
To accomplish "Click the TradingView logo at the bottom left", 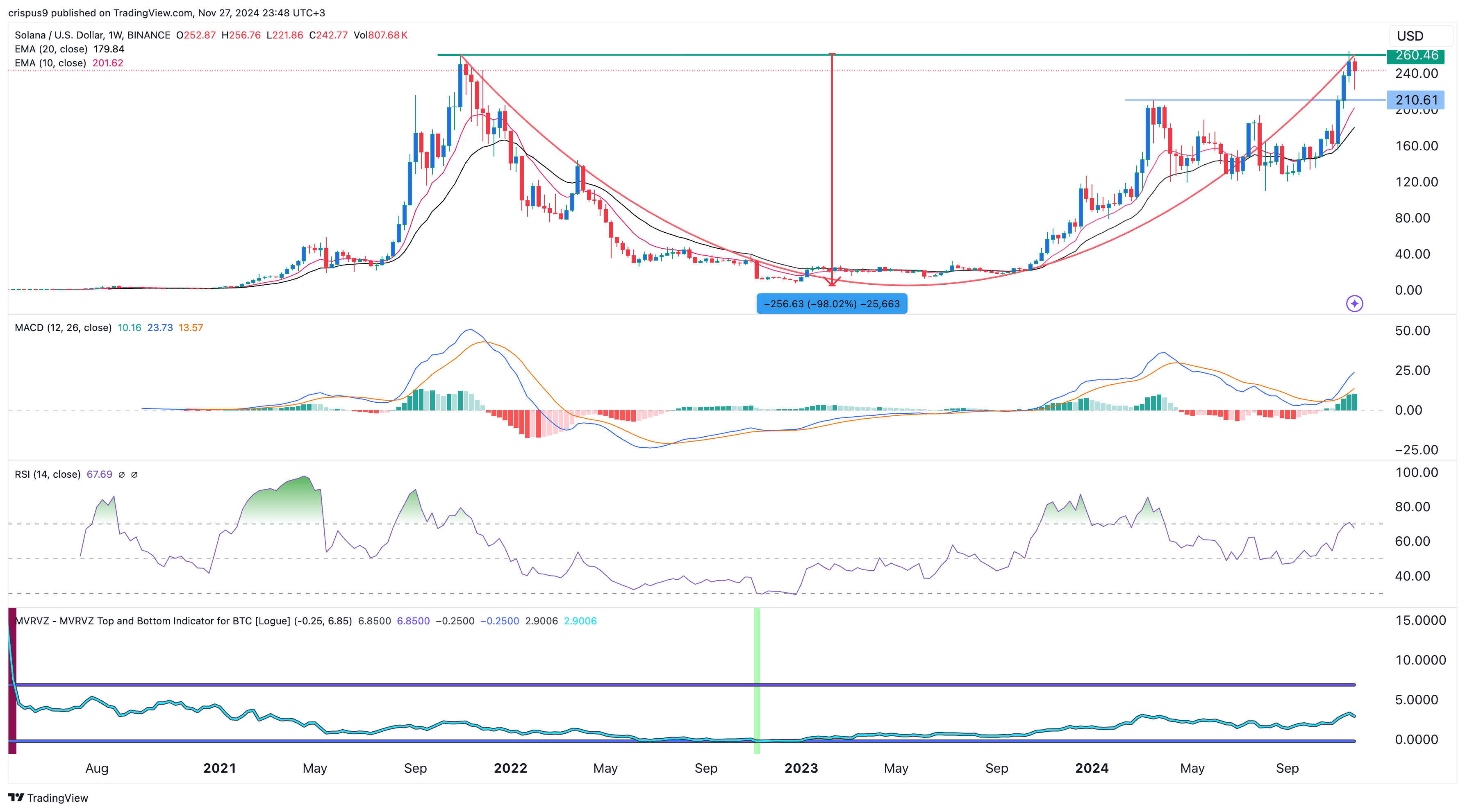I will [48, 798].
